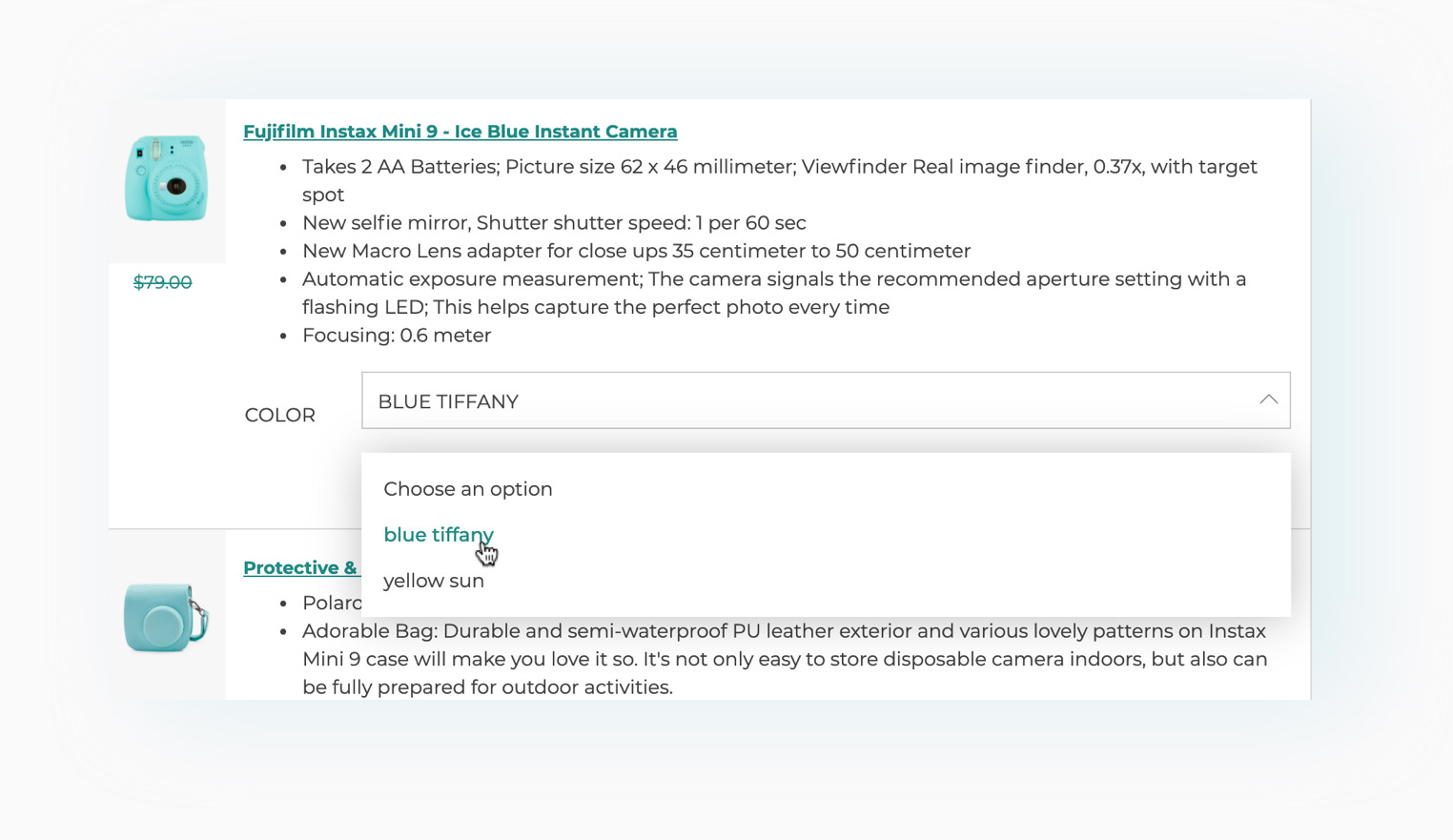The width and height of the screenshot is (1453, 840).
Task: Click the crossed-out $79.00 price
Action: click(162, 282)
